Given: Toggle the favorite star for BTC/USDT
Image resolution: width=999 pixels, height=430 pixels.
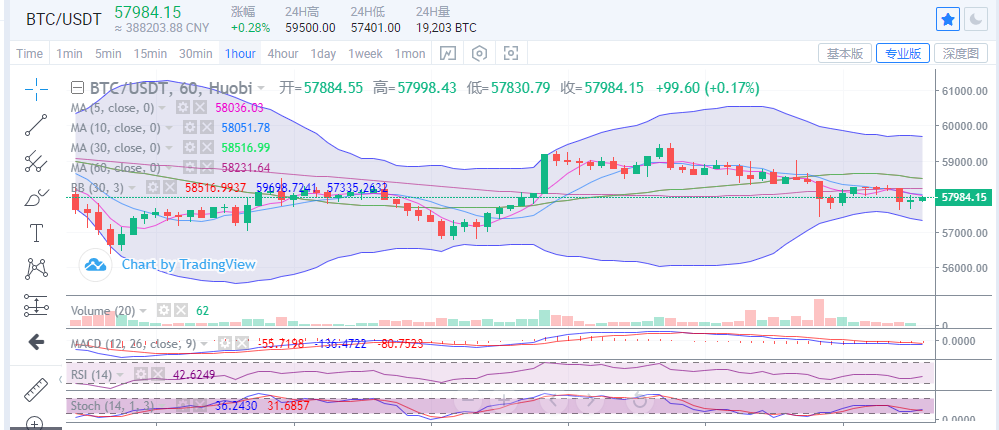Looking at the screenshot, I should (947, 20).
